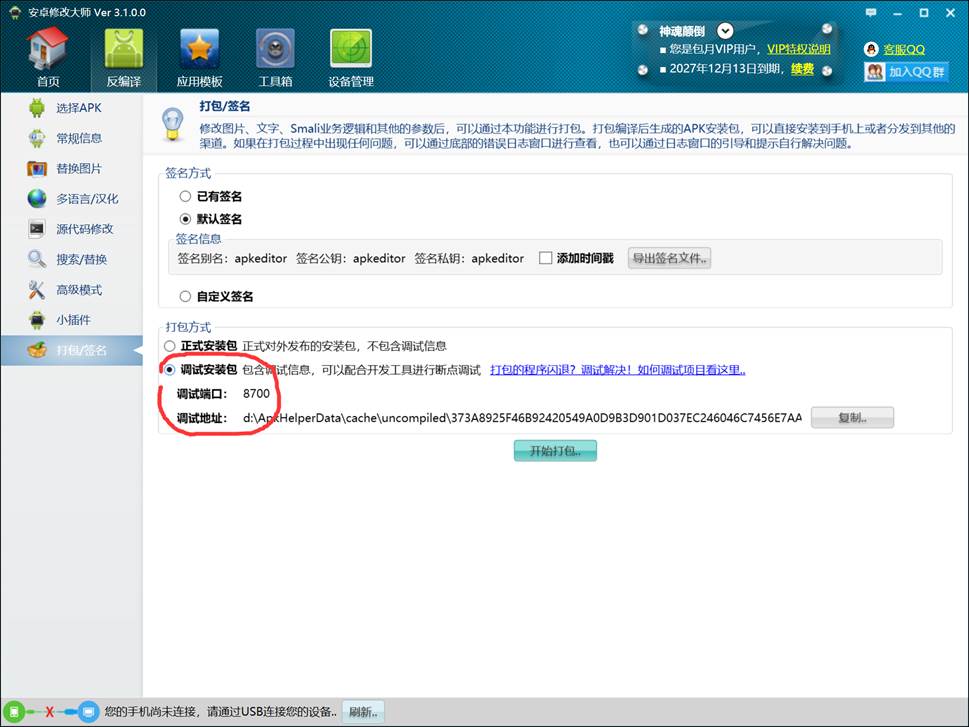Open the 工具箱 toolbox icon

coord(275,48)
